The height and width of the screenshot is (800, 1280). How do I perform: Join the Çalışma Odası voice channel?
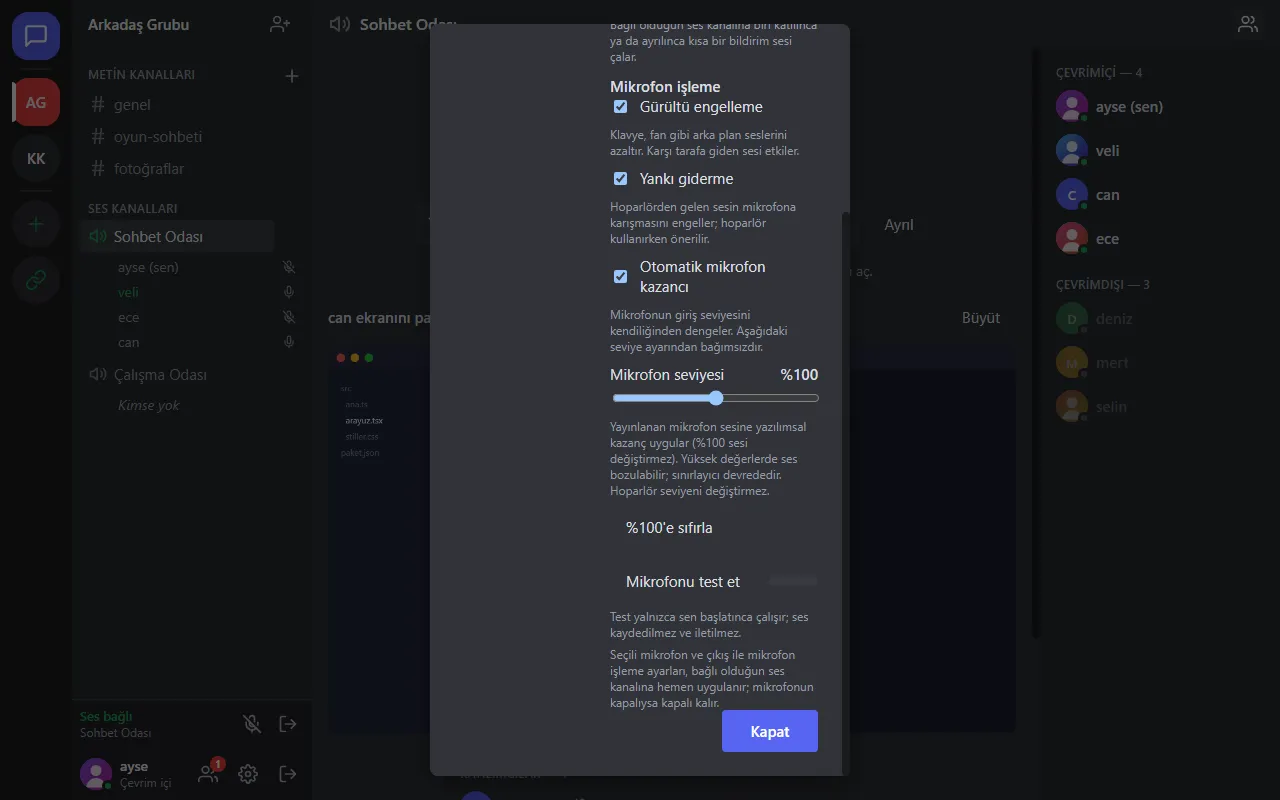[177, 374]
